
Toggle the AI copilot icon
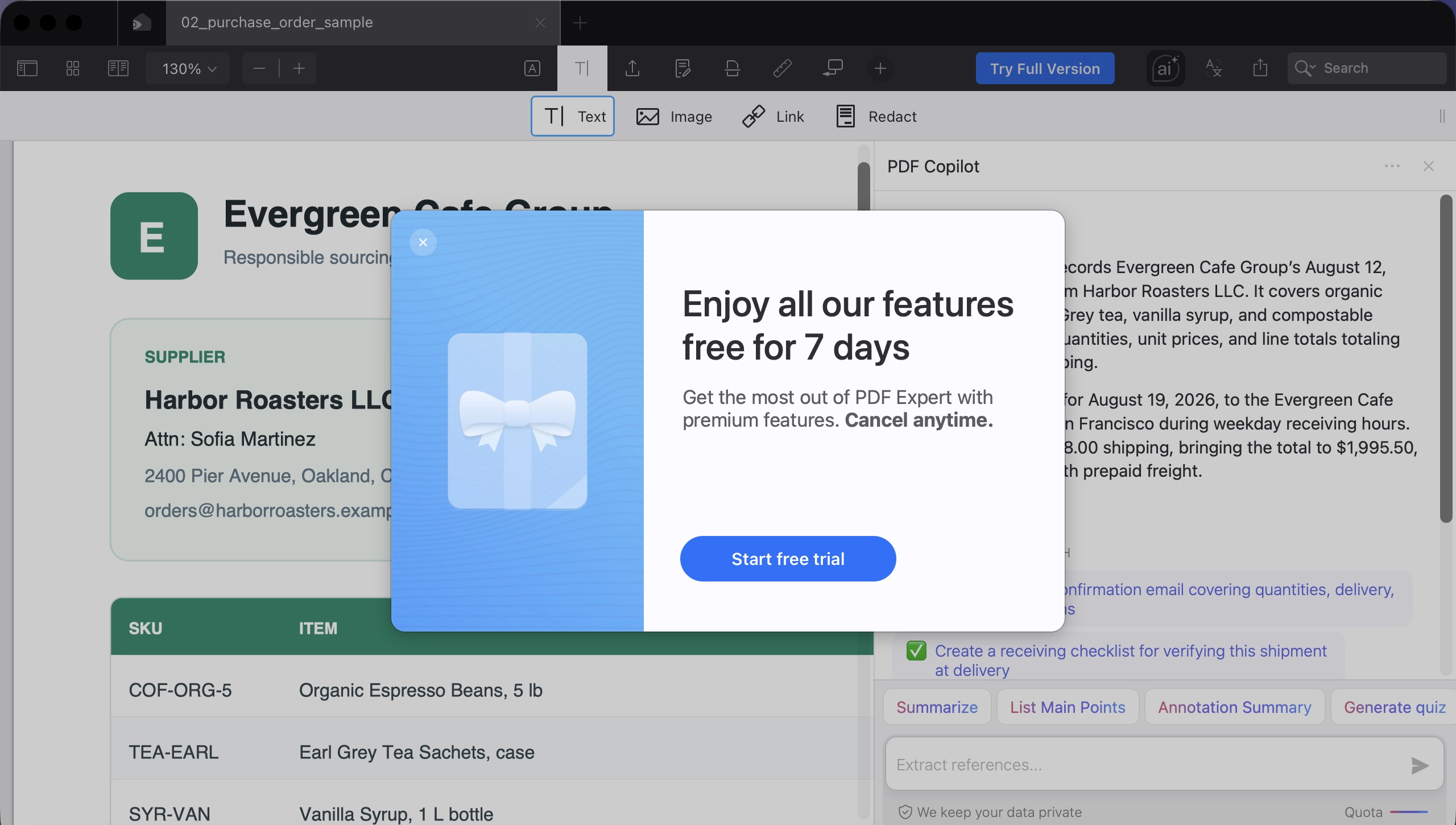1166,69
